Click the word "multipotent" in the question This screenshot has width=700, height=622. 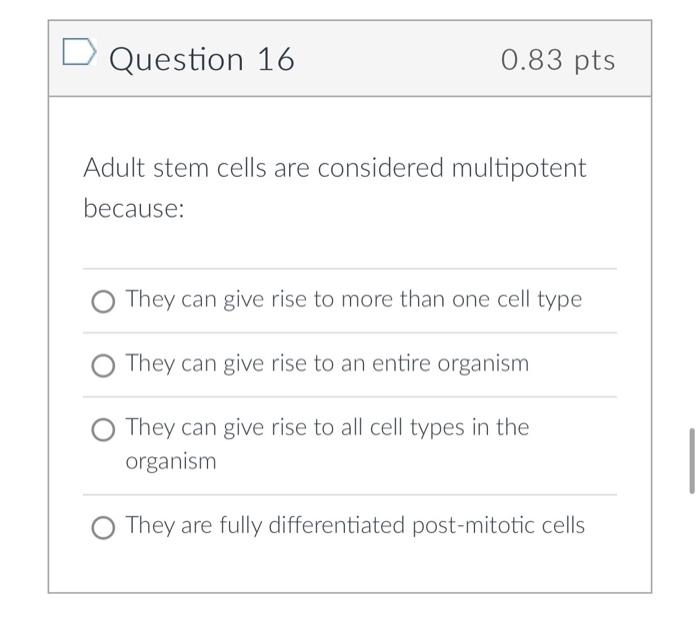(x=518, y=169)
